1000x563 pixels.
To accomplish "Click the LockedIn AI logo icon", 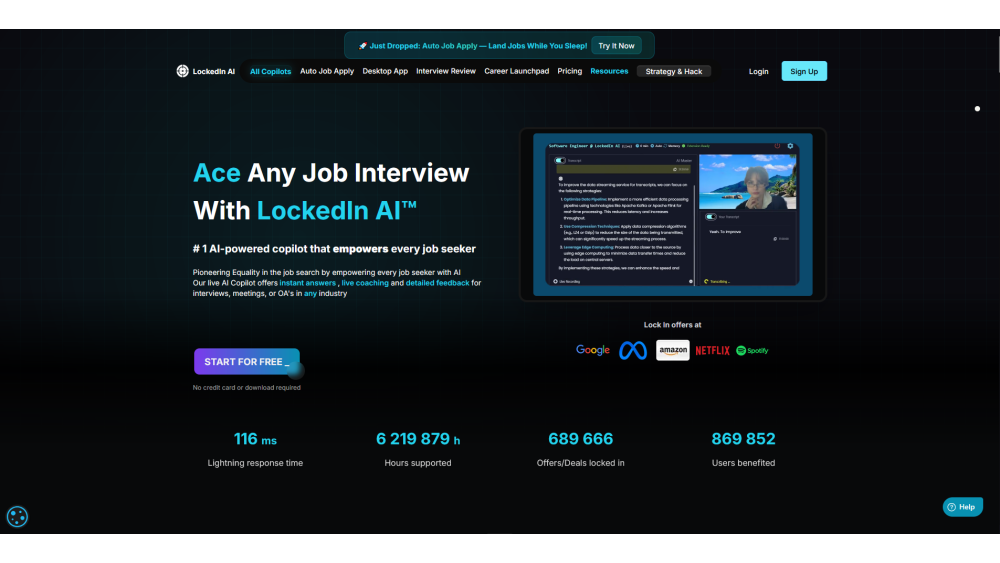I will click(183, 71).
